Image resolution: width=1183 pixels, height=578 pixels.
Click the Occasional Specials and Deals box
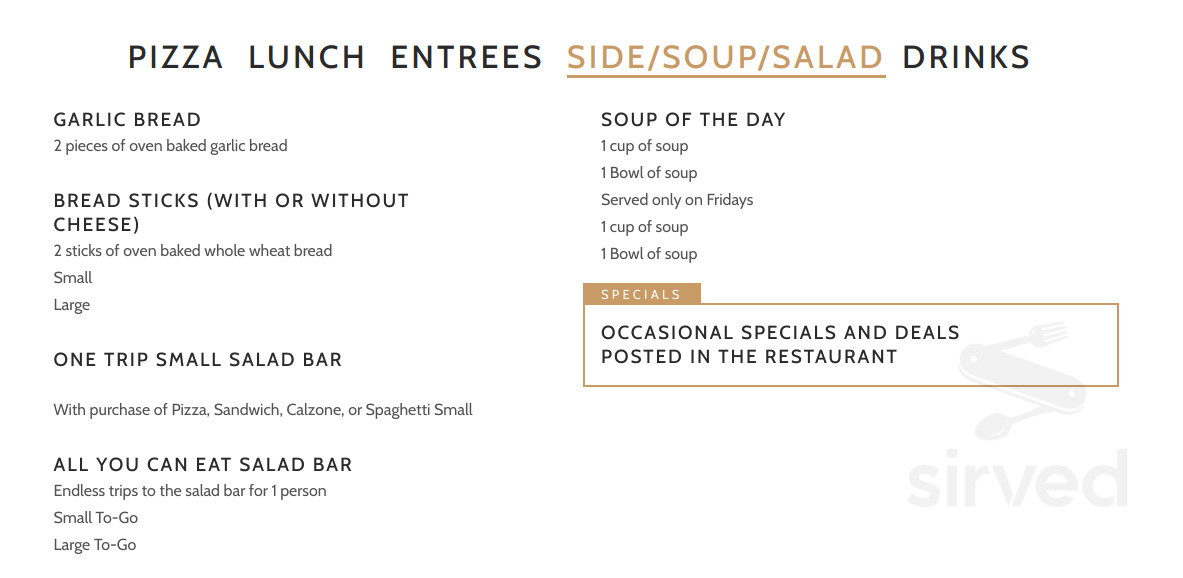point(851,345)
